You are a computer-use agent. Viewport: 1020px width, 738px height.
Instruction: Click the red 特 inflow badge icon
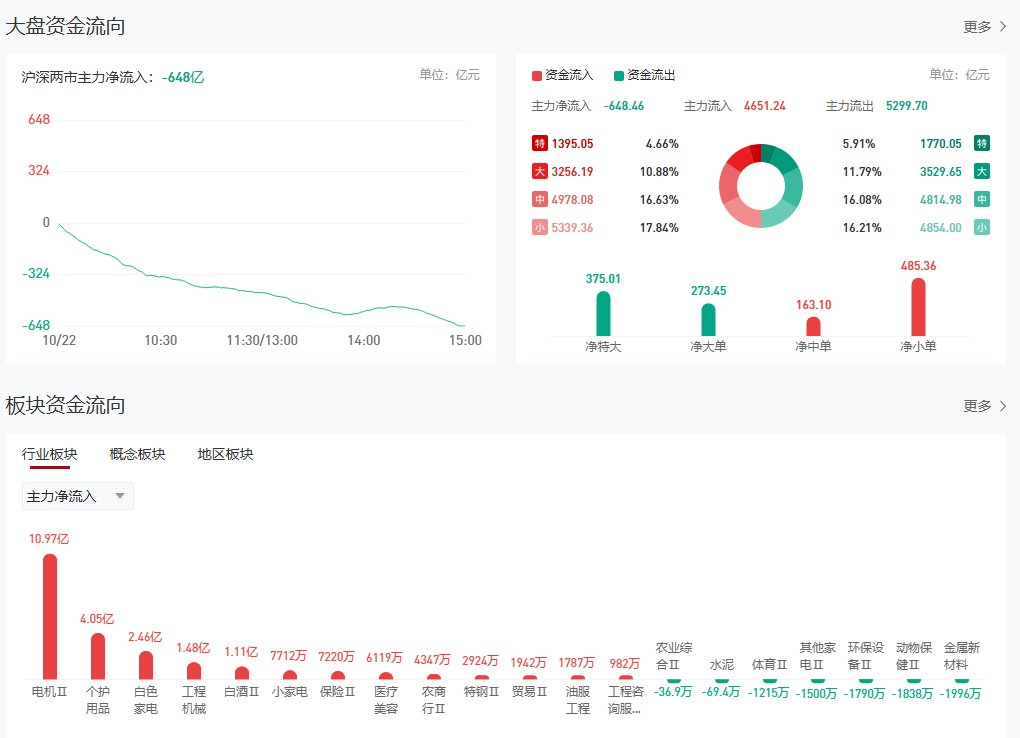[539, 143]
